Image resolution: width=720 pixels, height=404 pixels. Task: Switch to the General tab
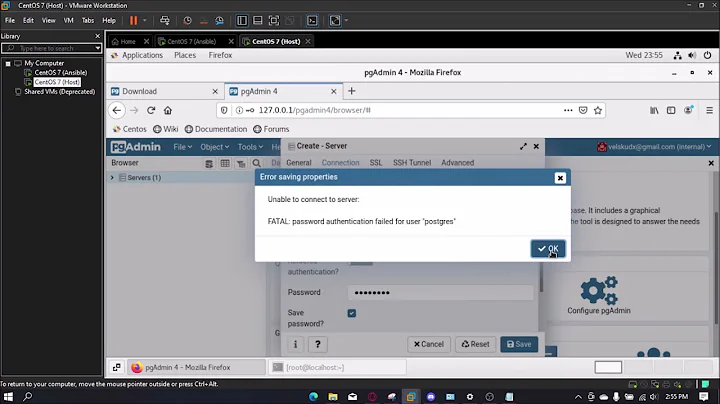click(x=298, y=163)
